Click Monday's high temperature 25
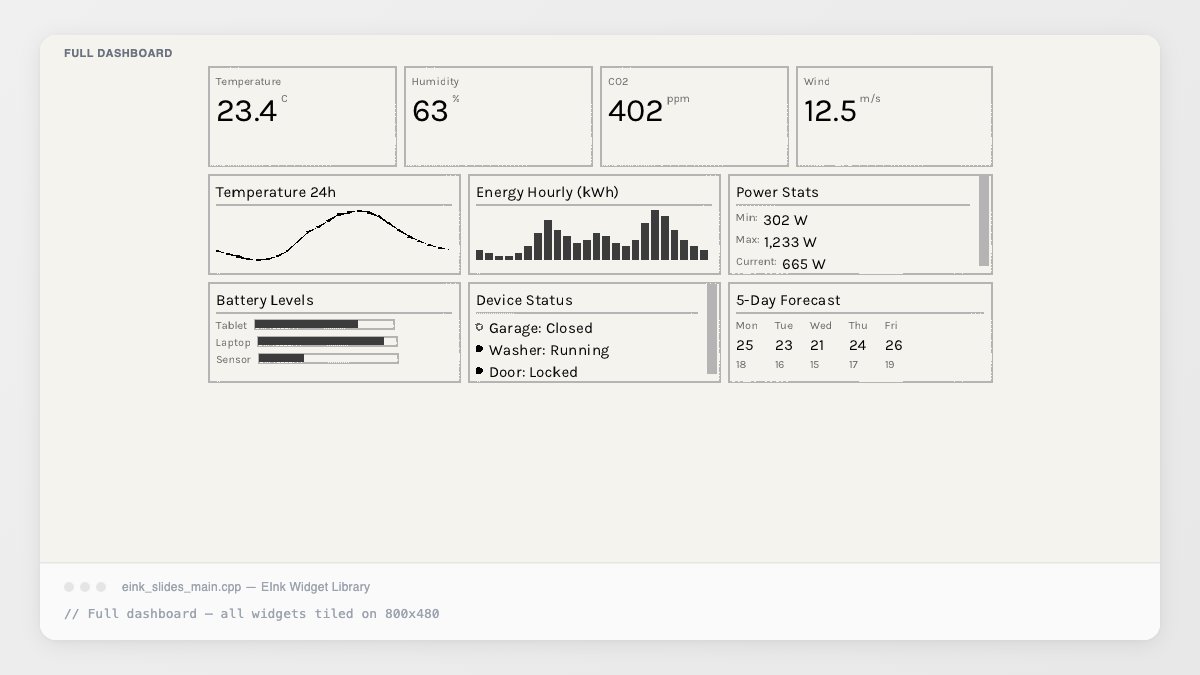 pyautogui.click(x=745, y=345)
